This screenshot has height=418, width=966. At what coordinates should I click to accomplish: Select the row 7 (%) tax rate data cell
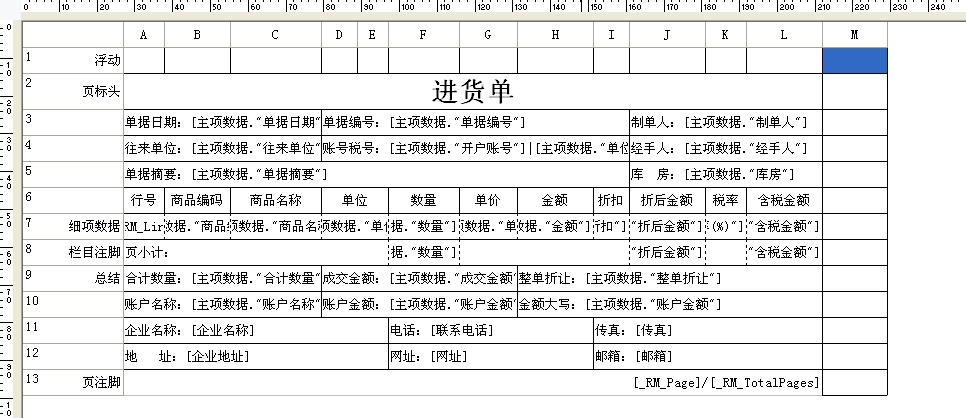pyautogui.click(x=726, y=226)
